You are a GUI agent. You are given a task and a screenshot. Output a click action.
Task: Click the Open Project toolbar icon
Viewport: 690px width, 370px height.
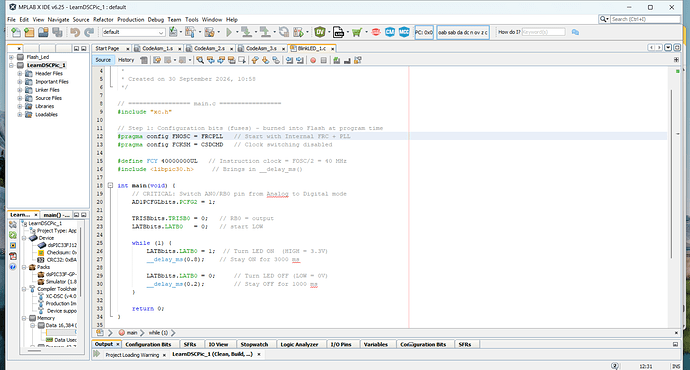click(x=43, y=32)
